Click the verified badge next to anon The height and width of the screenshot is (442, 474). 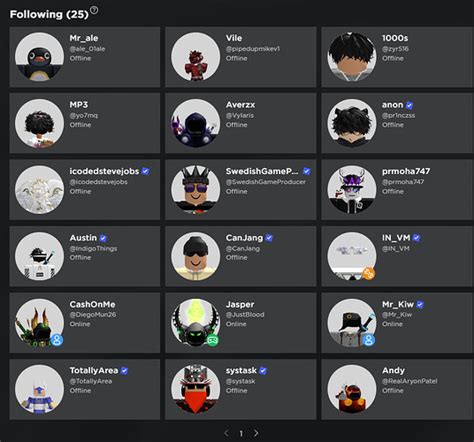click(409, 105)
